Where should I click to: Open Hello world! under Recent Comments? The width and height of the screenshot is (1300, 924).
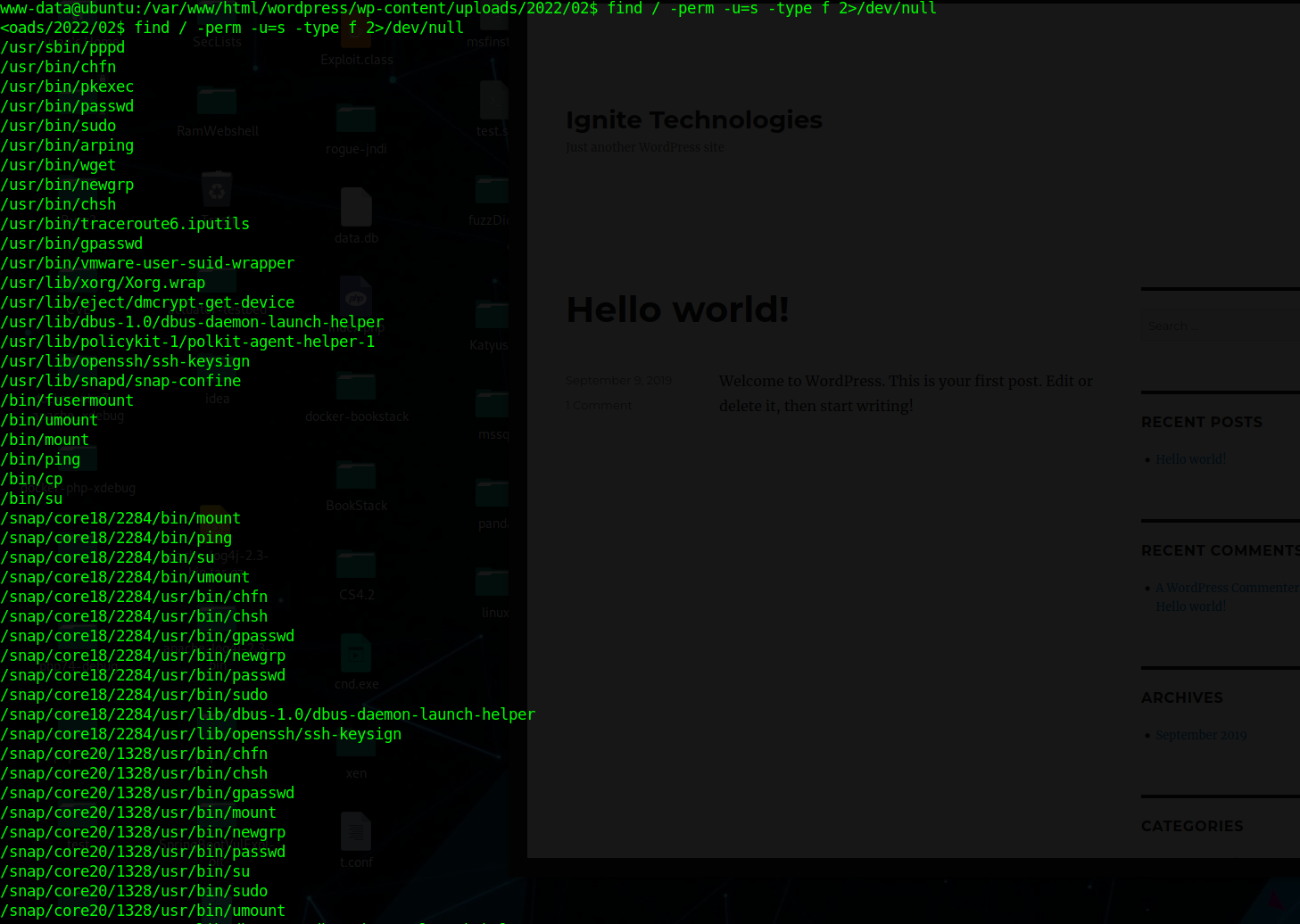coord(1191,606)
